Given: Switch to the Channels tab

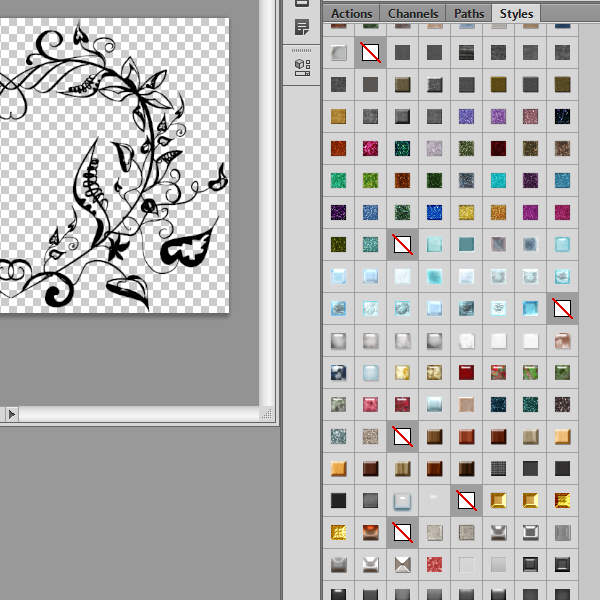Looking at the screenshot, I should (x=413, y=14).
